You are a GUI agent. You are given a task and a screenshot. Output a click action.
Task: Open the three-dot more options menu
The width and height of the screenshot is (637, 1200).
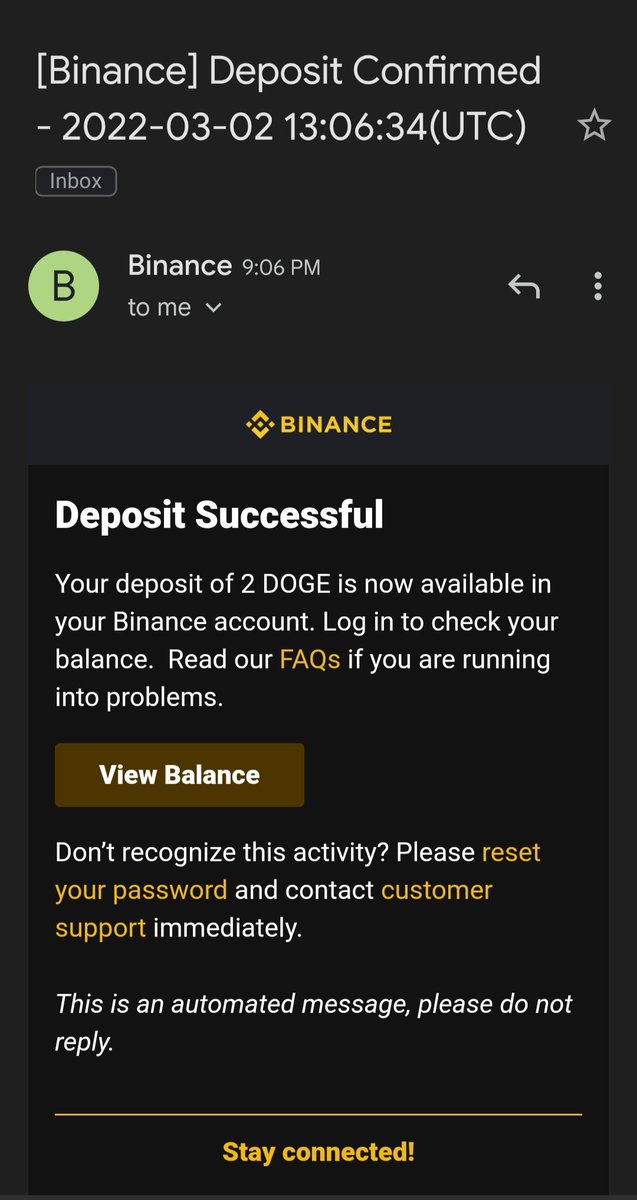pos(597,286)
